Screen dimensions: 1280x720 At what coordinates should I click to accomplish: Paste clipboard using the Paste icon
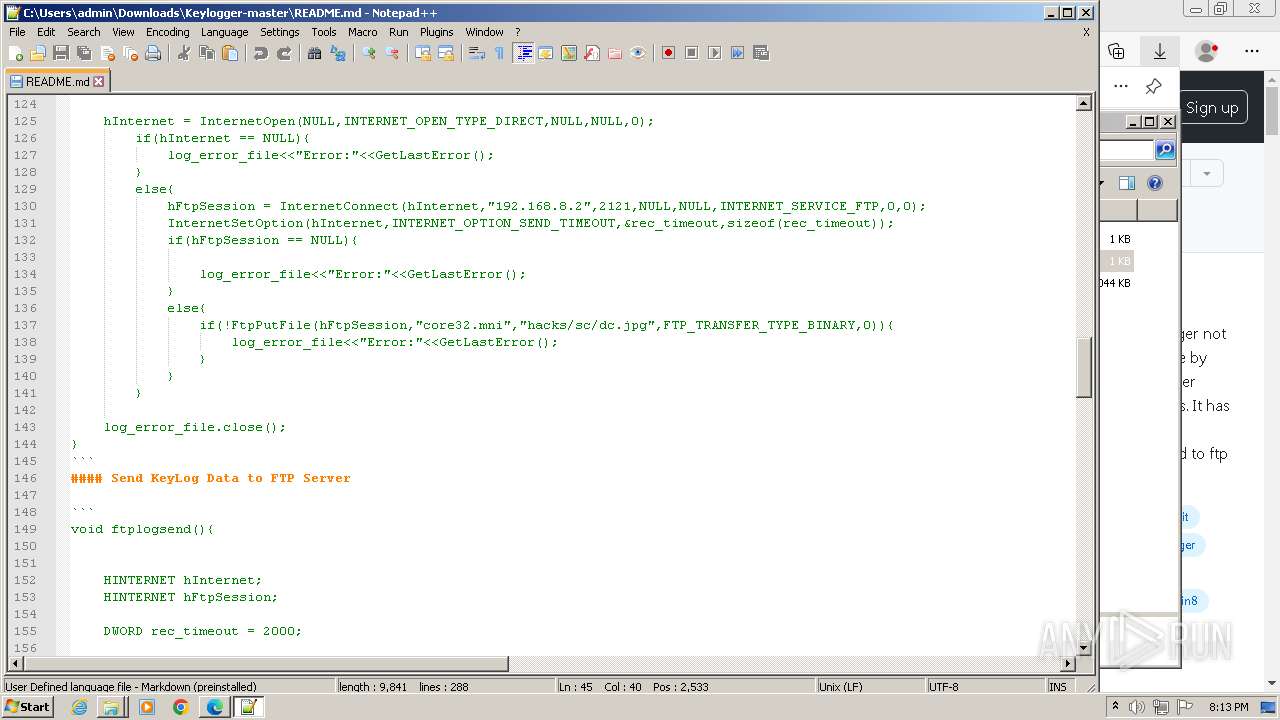[x=230, y=53]
